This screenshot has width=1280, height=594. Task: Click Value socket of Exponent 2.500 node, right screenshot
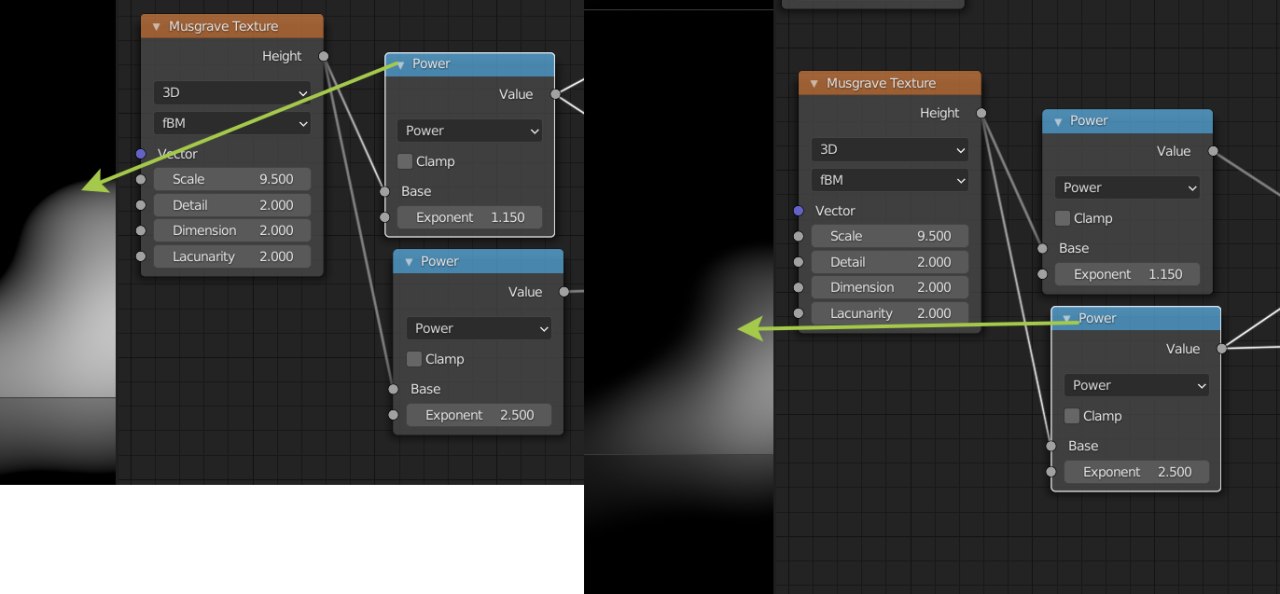[1222, 349]
